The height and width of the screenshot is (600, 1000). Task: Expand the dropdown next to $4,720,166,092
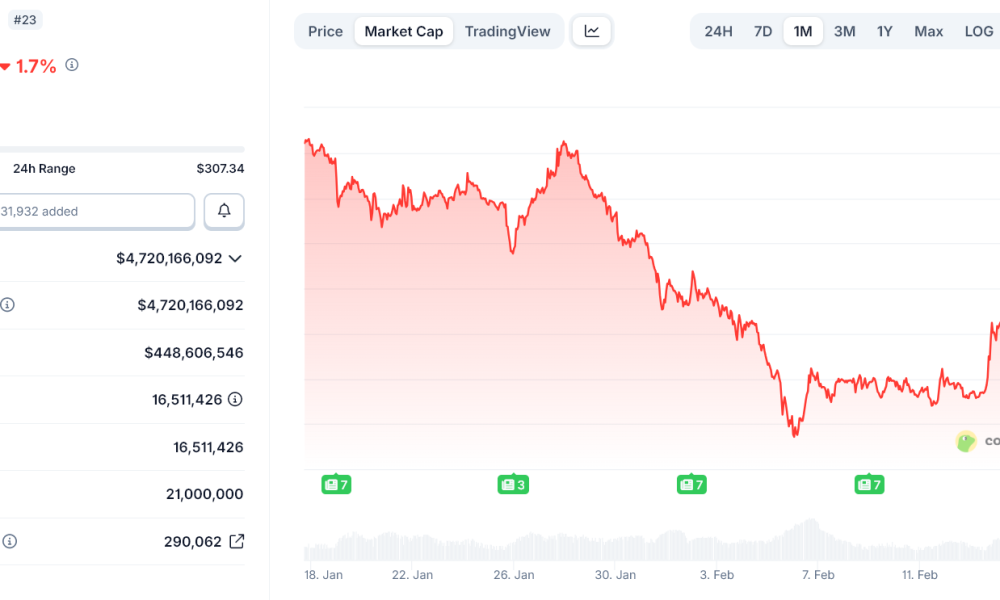tap(235, 258)
